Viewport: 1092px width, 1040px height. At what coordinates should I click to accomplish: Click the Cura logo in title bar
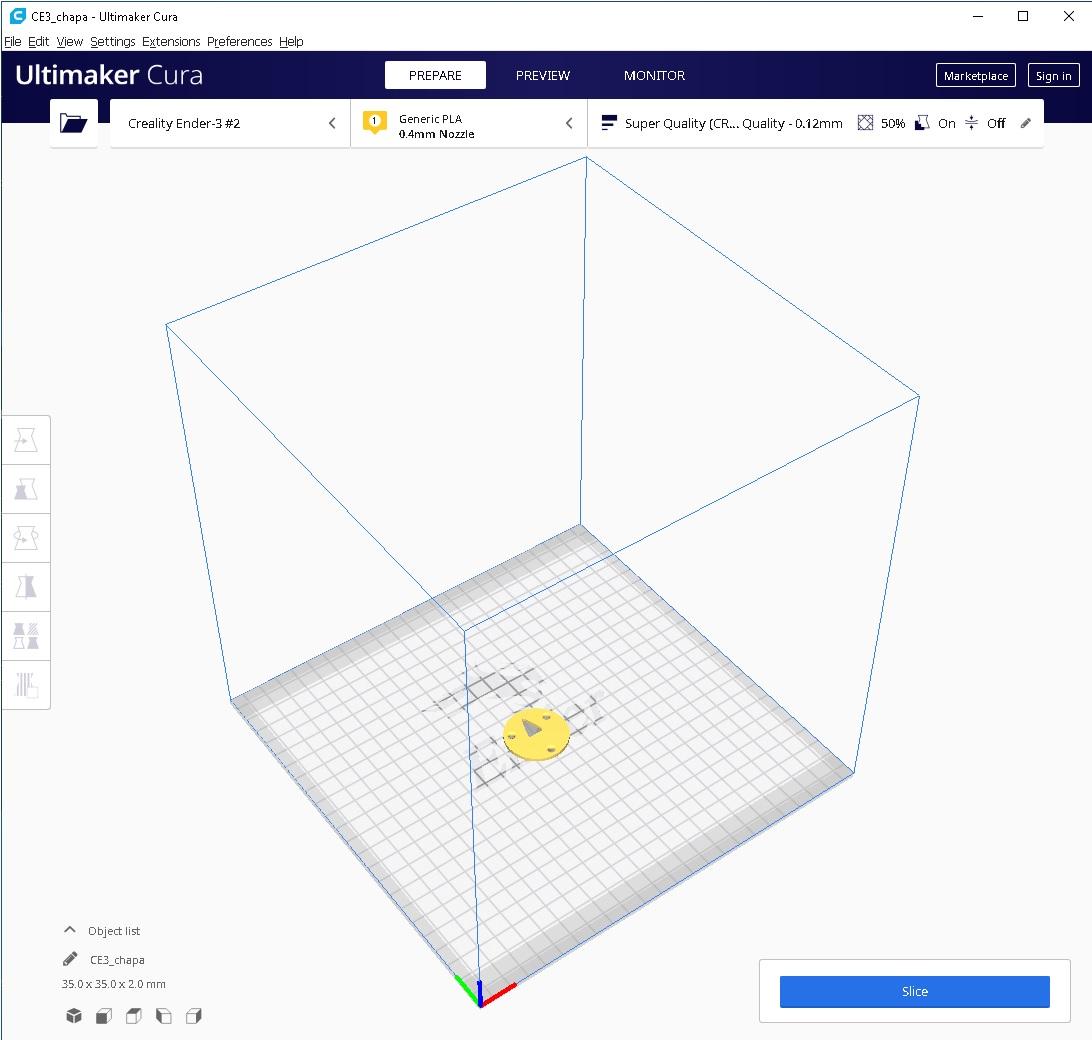click(x=17, y=16)
